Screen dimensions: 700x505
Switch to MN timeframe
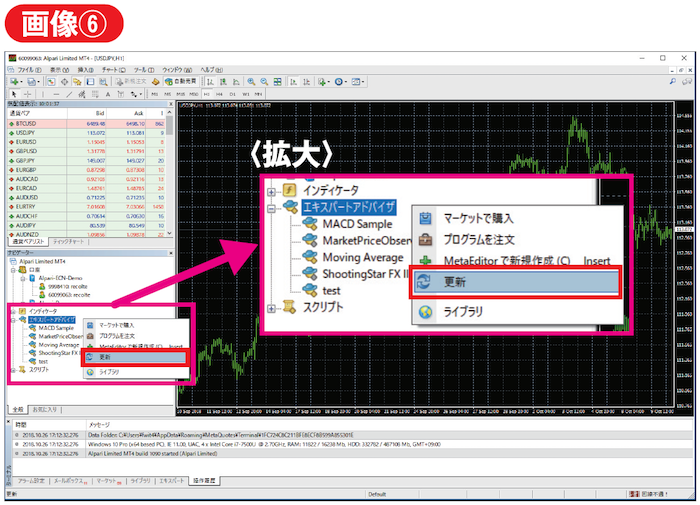pyautogui.click(x=258, y=94)
